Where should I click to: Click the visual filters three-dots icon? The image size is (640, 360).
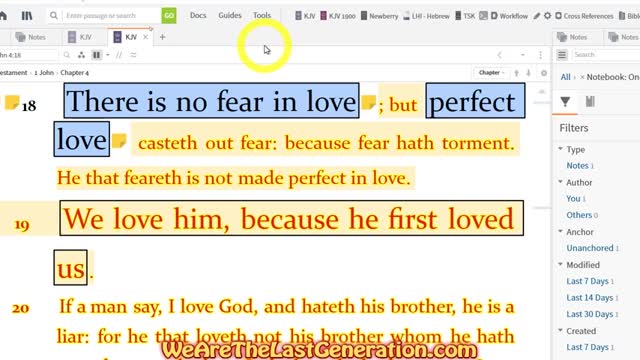click(81, 55)
